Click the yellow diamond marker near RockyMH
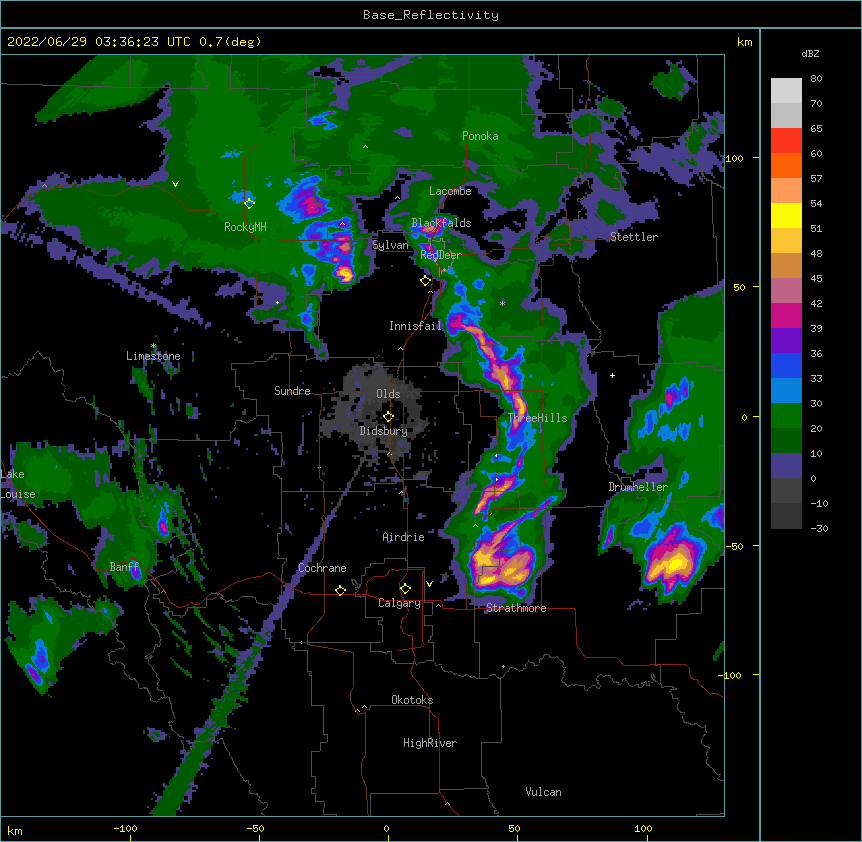This screenshot has width=862, height=842. pos(249,204)
